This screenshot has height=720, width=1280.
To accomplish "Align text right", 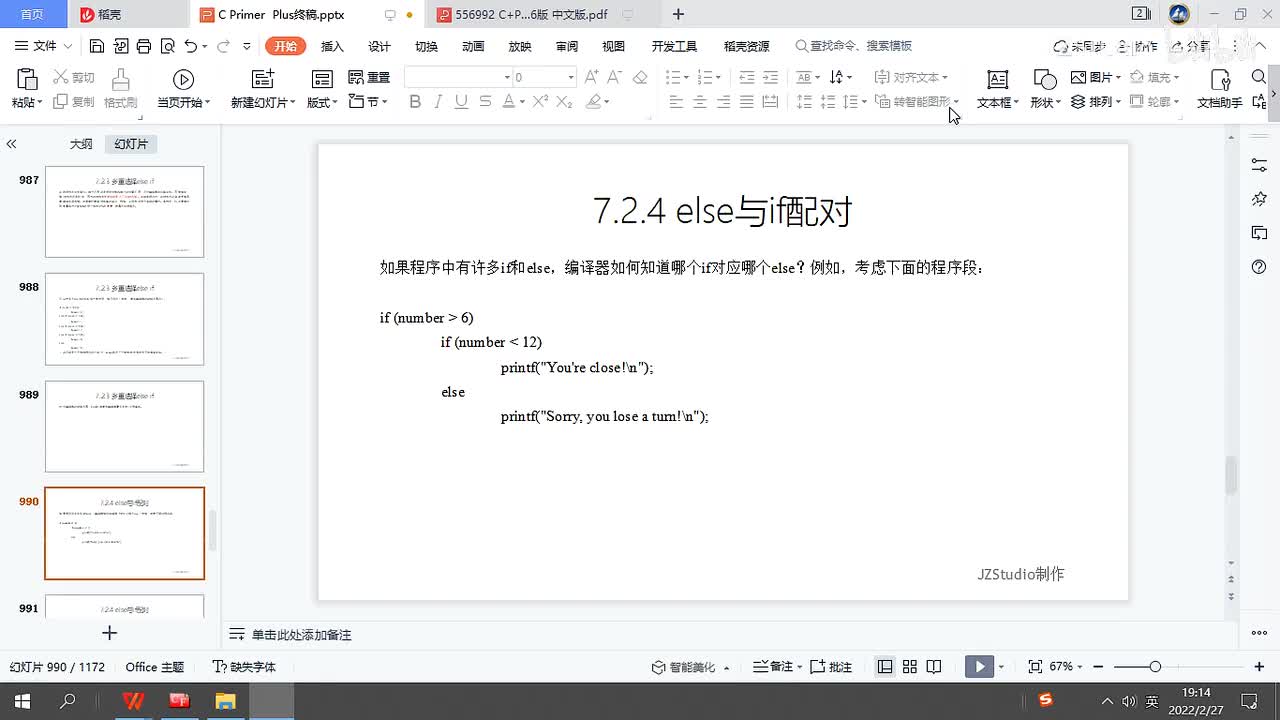I will click(723, 102).
